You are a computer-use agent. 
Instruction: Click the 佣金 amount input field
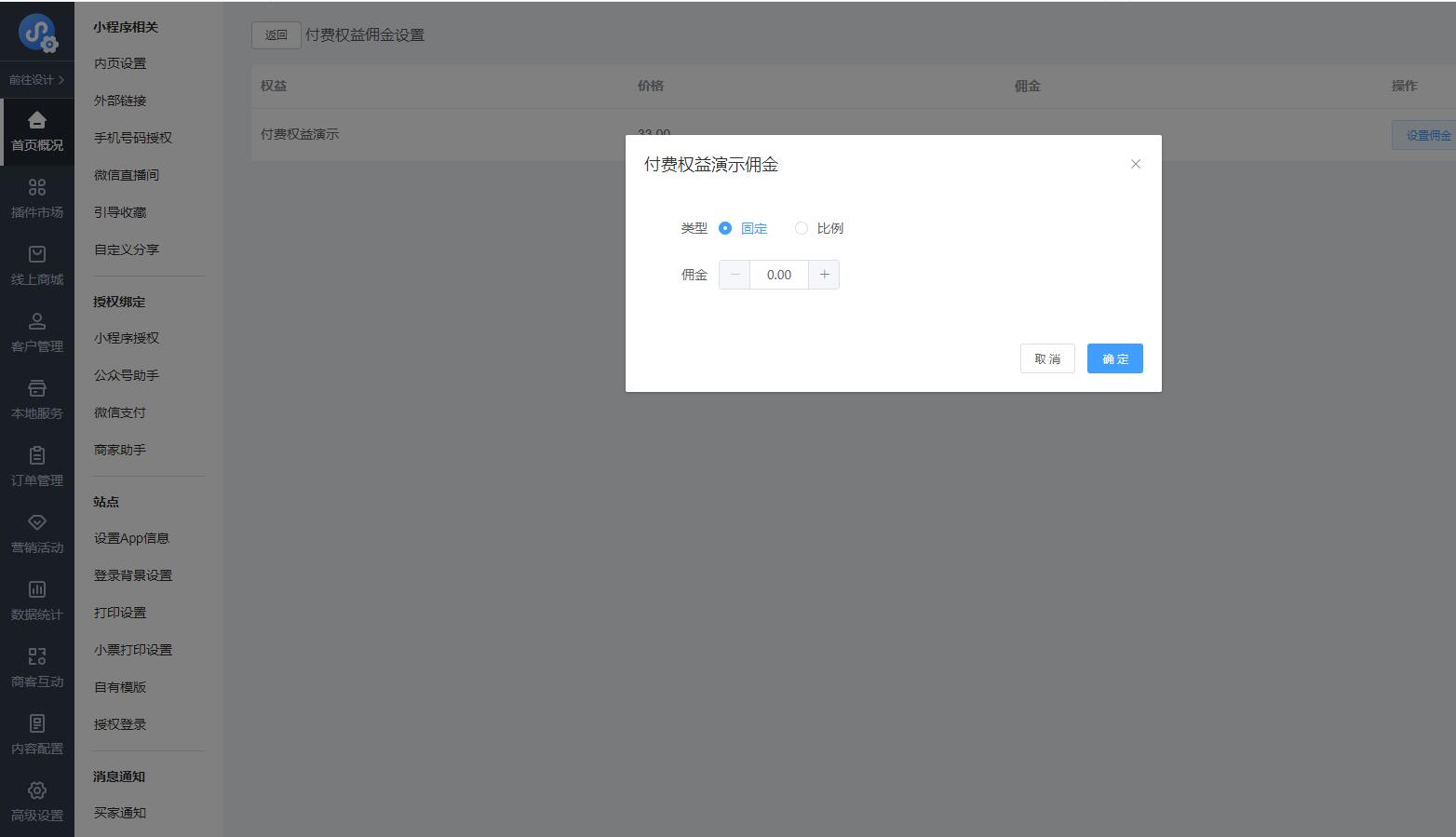[x=779, y=275]
